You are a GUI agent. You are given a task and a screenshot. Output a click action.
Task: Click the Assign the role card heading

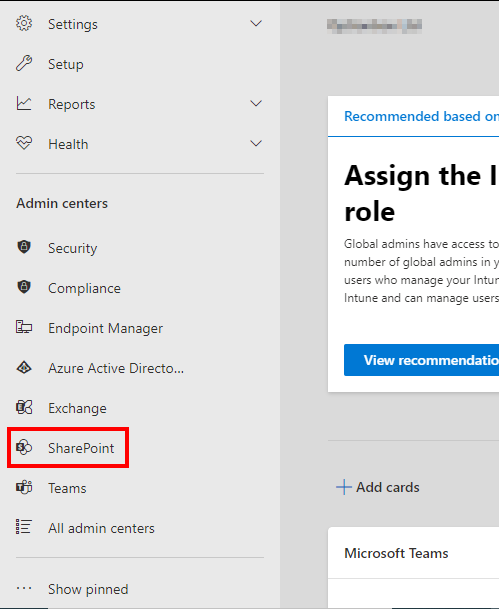pos(421,193)
